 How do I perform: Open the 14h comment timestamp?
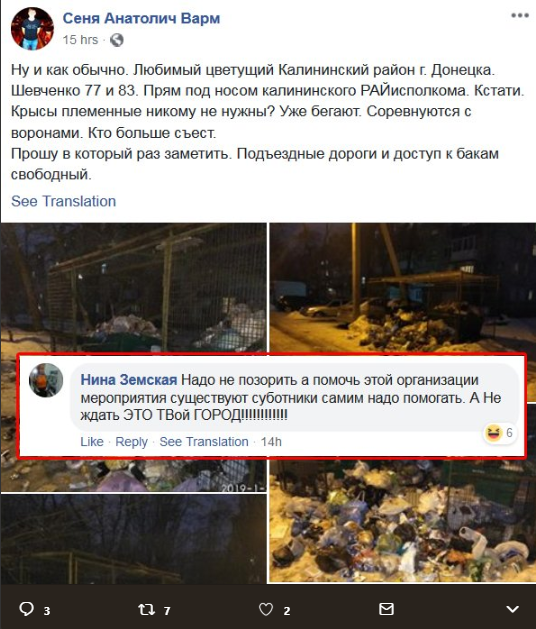(271, 442)
